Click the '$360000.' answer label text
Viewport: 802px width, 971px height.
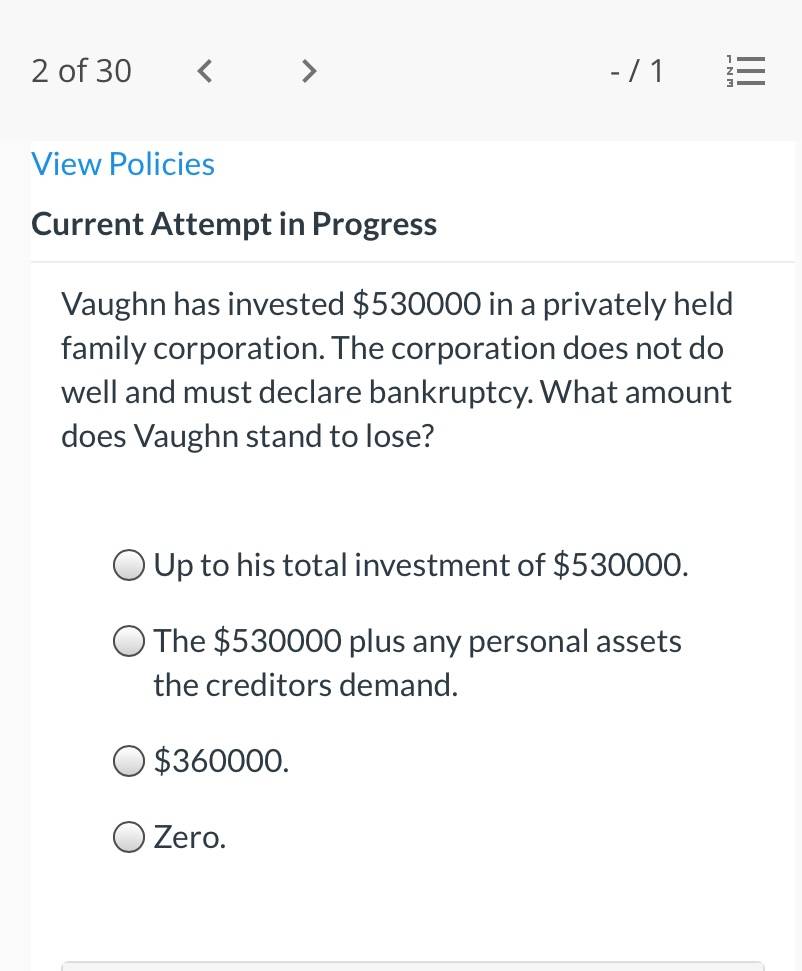coord(221,760)
